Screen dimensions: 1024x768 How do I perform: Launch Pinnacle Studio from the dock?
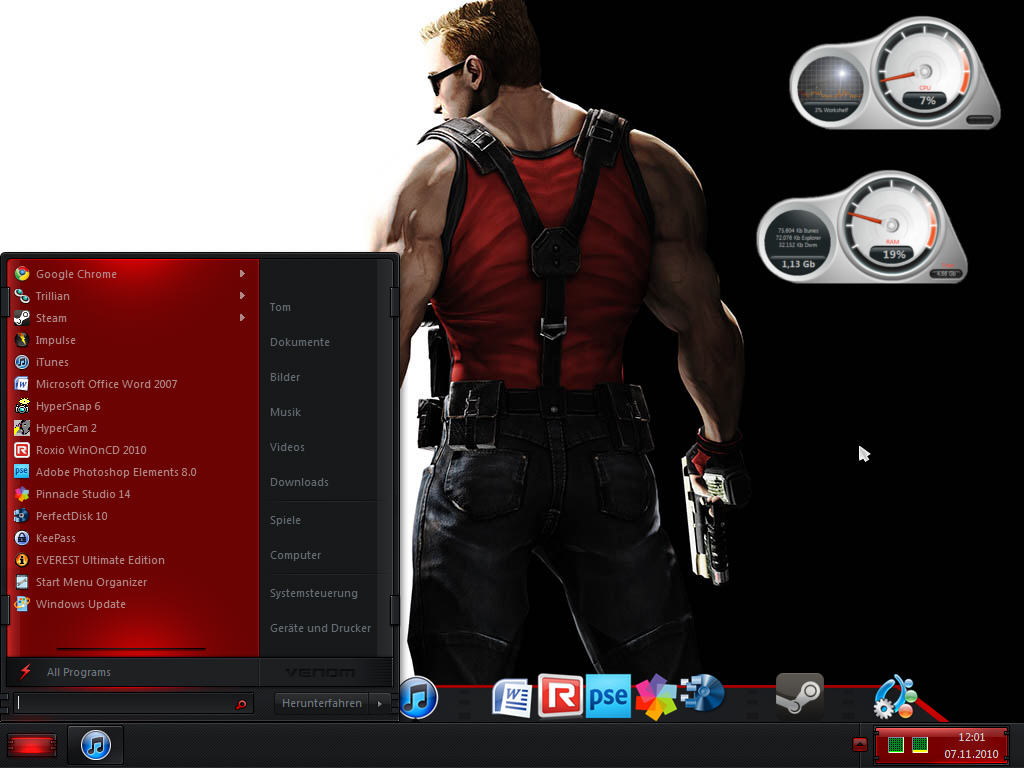point(656,697)
